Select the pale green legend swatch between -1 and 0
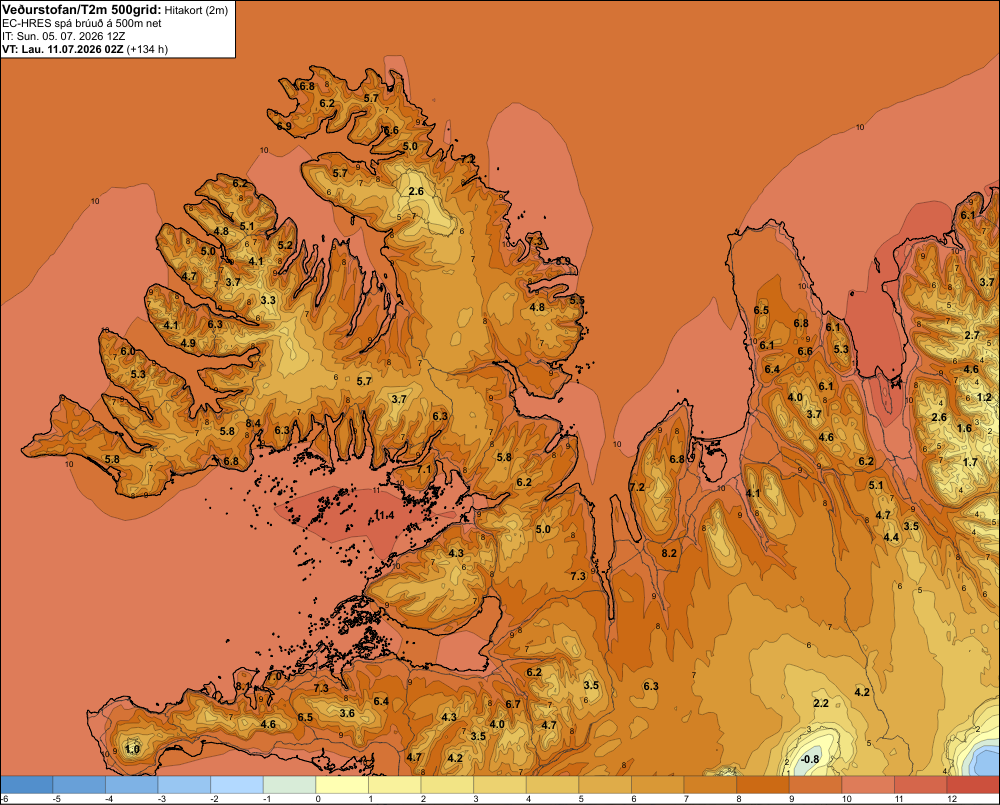This screenshot has height=805, width=1000. pyautogui.click(x=290, y=785)
